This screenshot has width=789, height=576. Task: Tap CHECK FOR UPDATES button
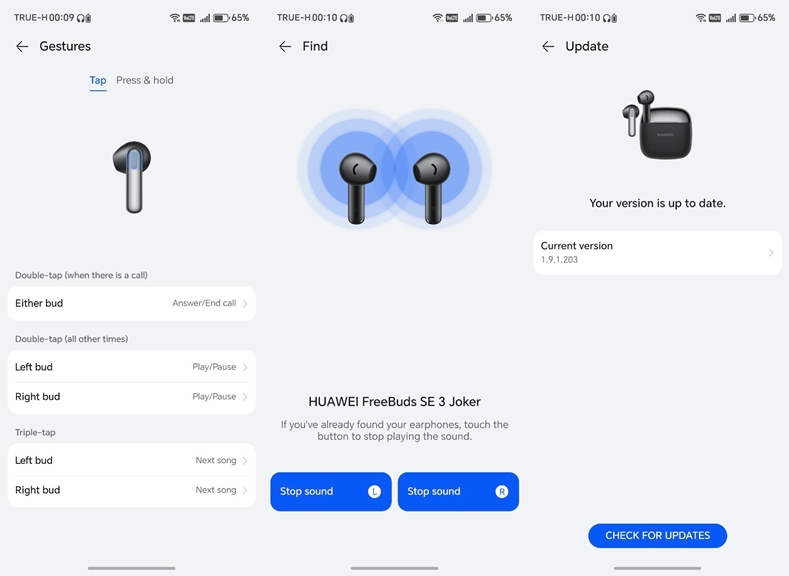click(x=657, y=536)
